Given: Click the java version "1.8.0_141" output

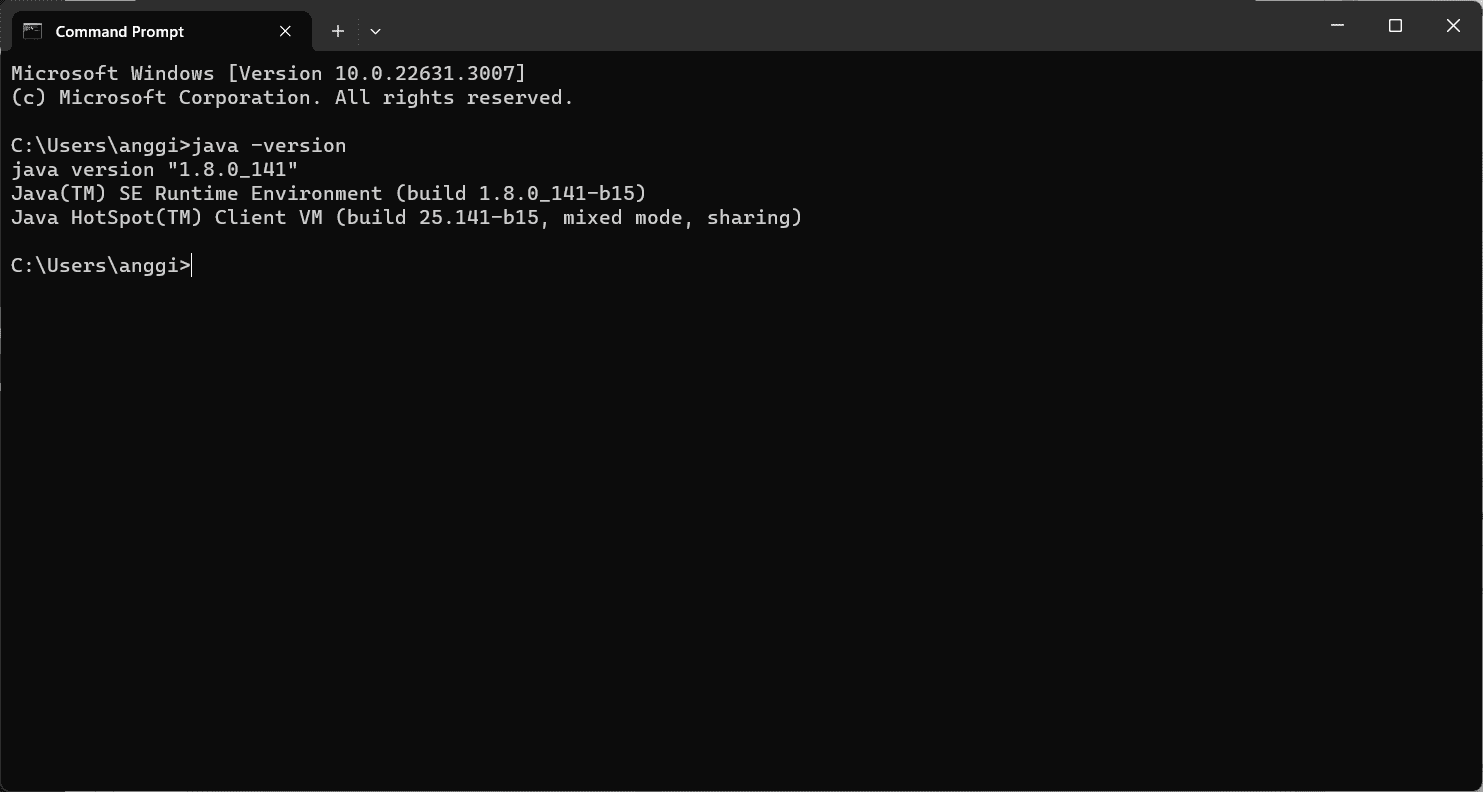Looking at the screenshot, I should 155,170.
